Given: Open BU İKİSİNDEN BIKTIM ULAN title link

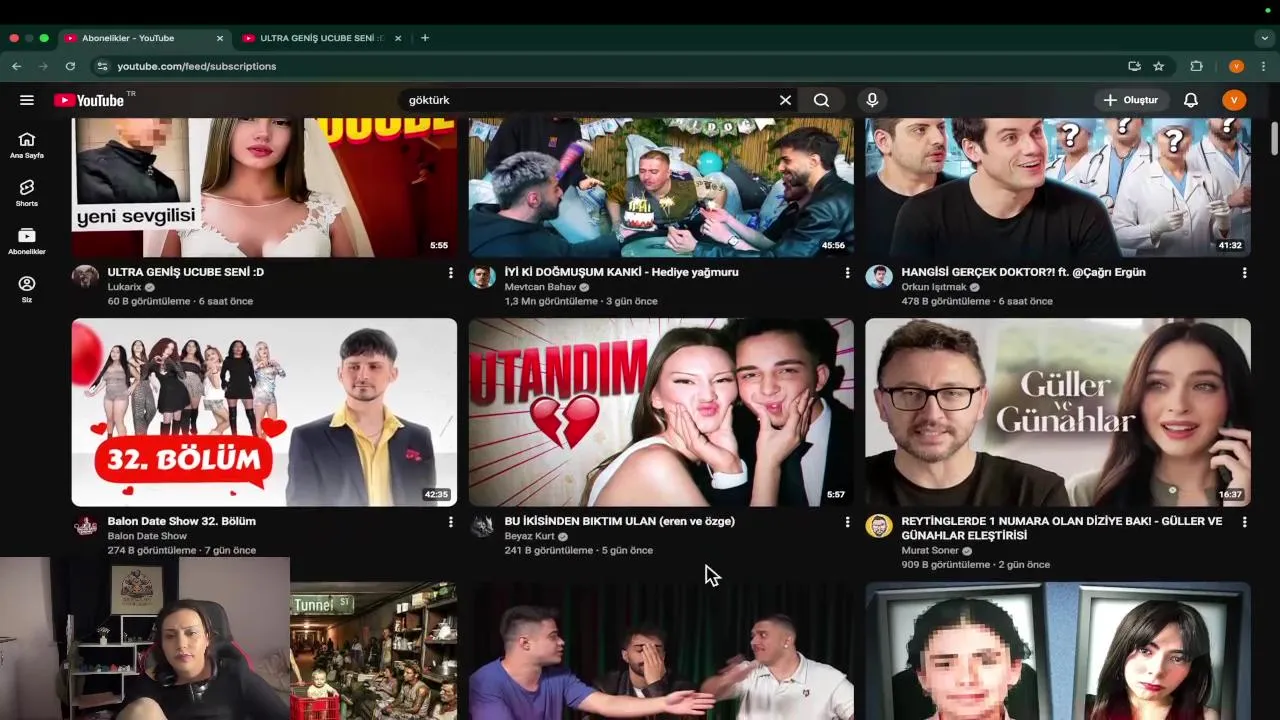Looking at the screenshot, I should 619,521.
